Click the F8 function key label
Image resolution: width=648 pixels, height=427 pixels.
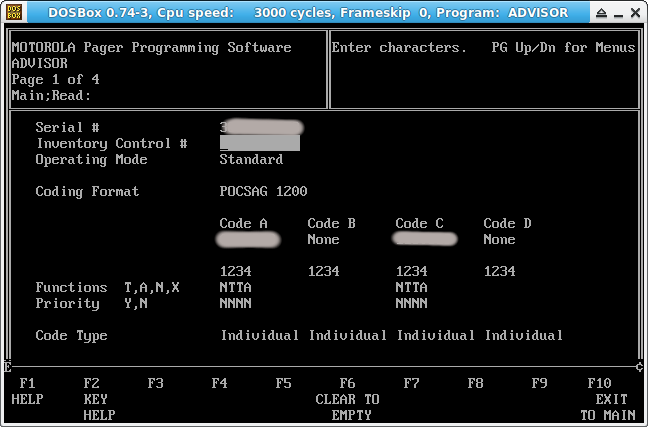475,383
